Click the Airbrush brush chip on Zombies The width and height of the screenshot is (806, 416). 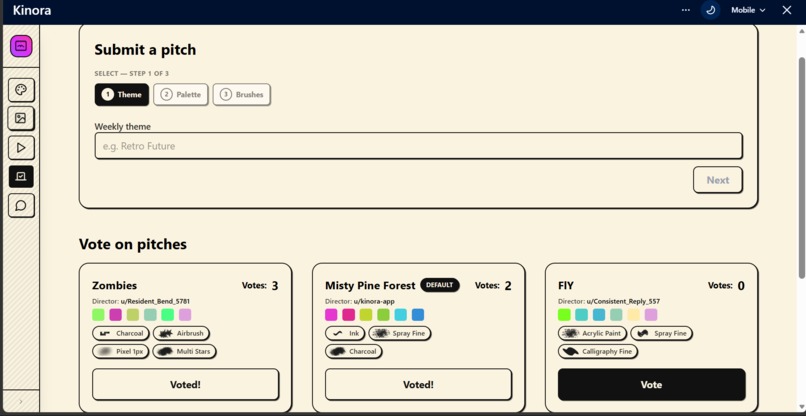click(181, 333)
